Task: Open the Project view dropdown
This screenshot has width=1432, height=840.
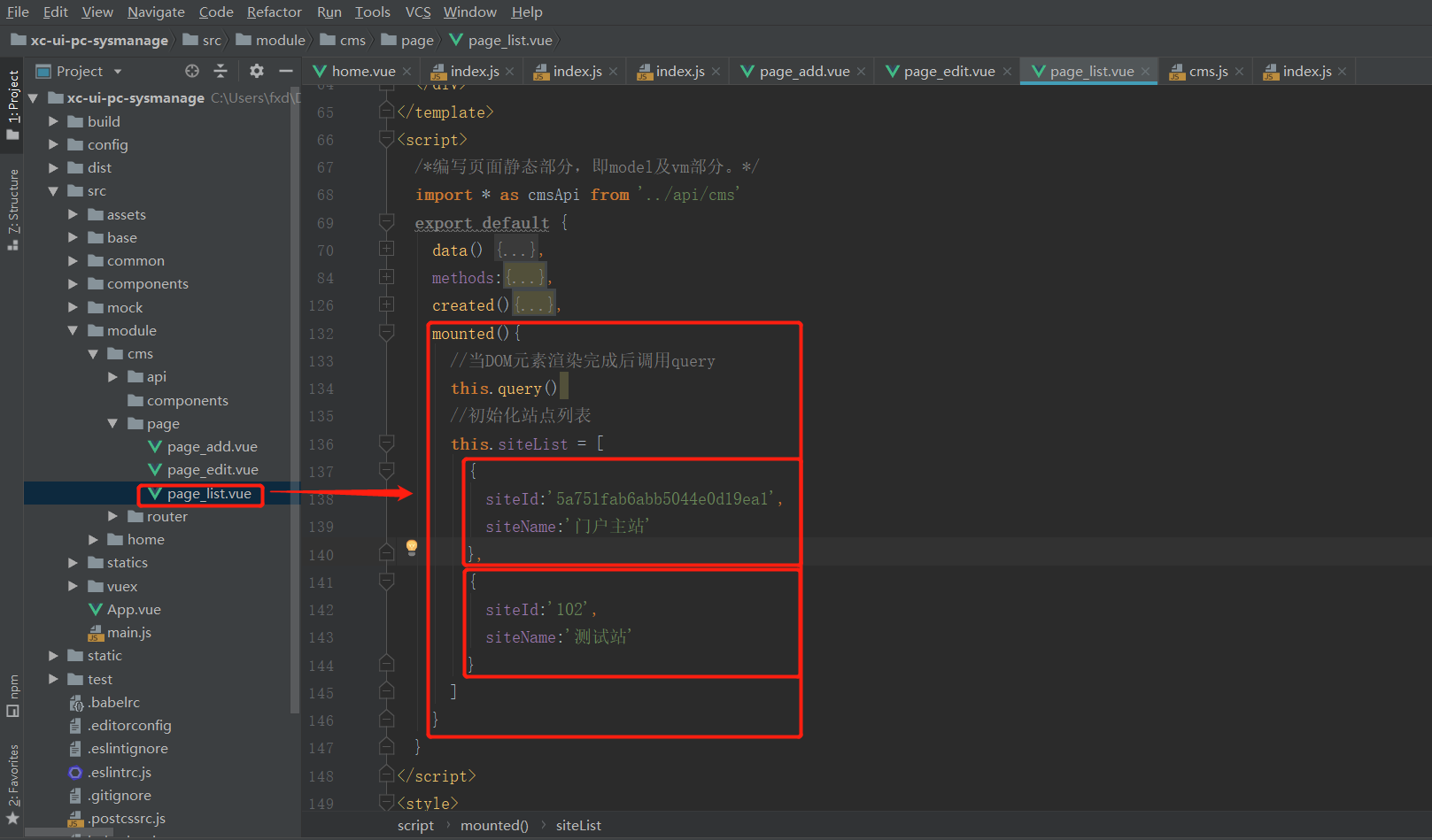Action: coord(118,72)
